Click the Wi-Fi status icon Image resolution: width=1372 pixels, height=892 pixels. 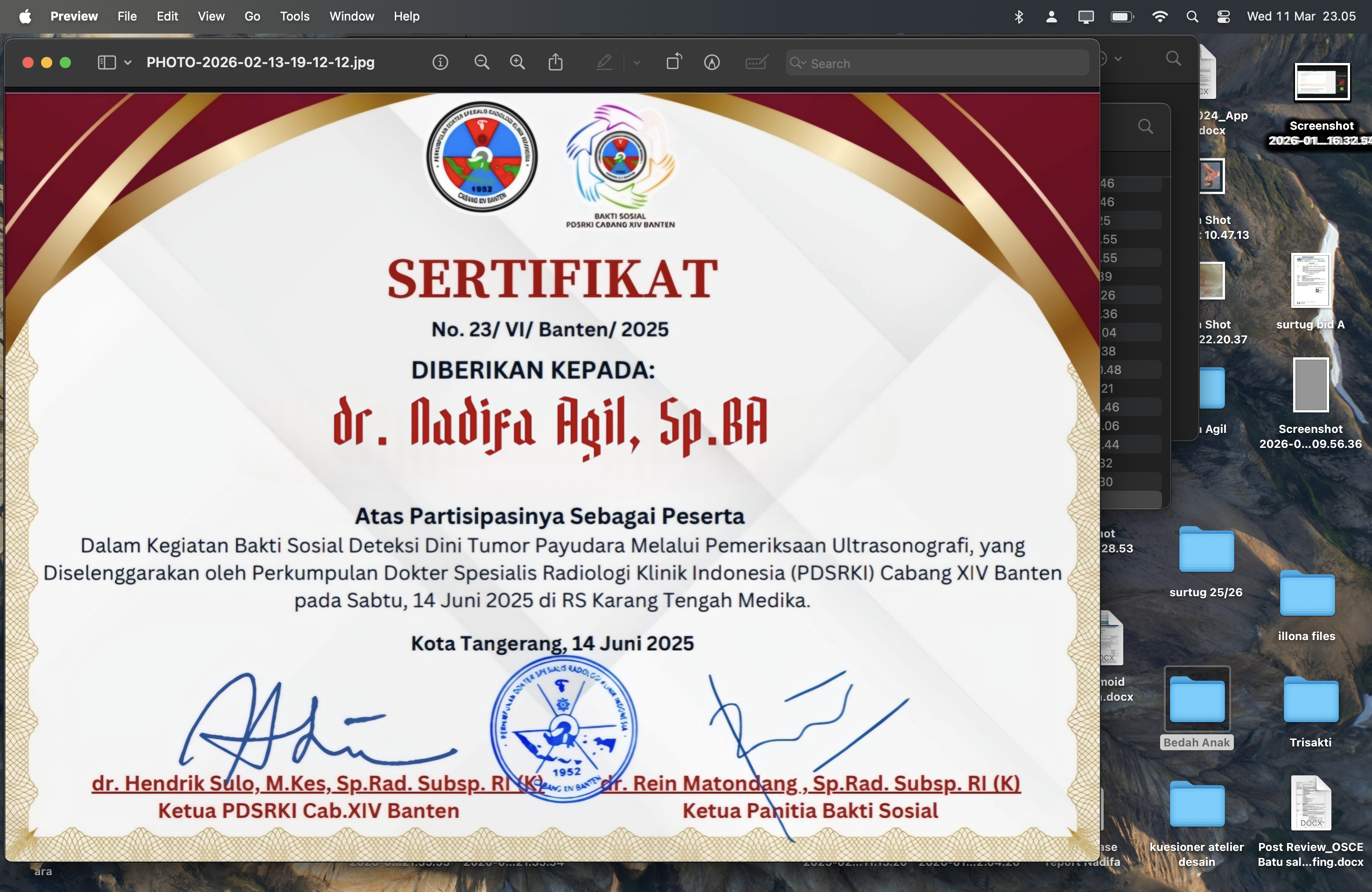click(x=1160, y=17)
